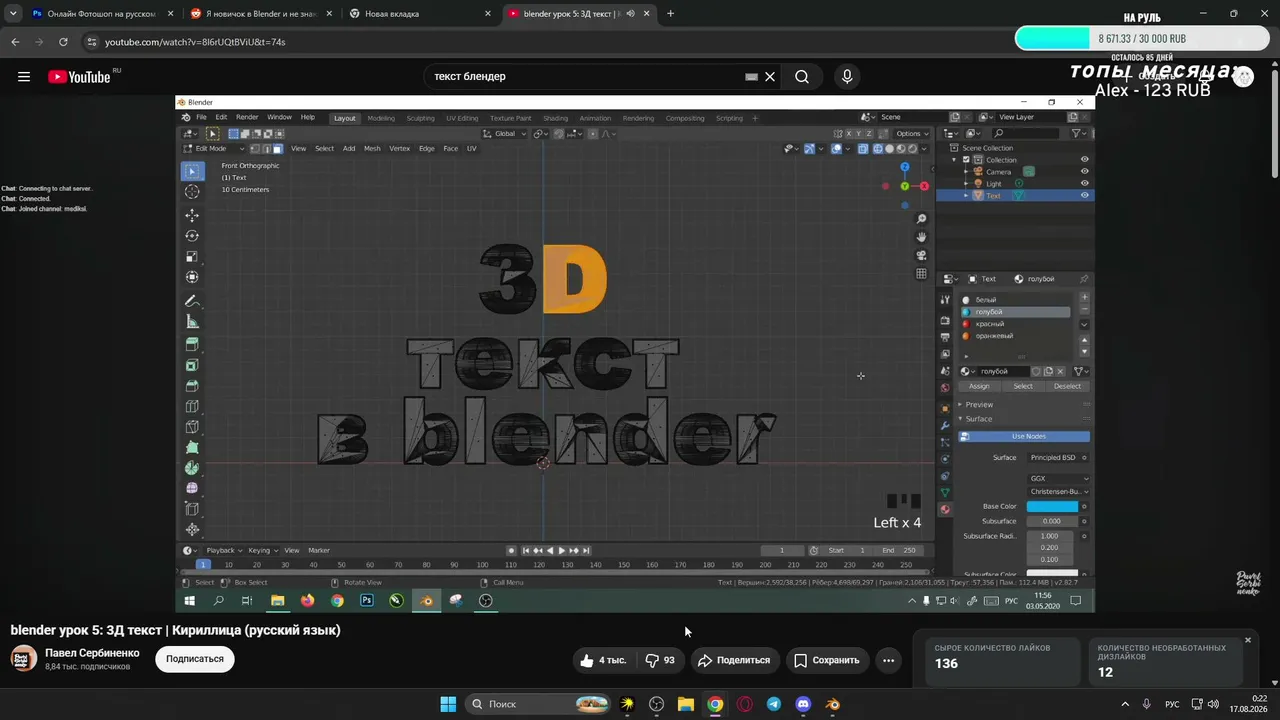
Task: Activate the Rotate tool
Action: click(x=192, y=236)
